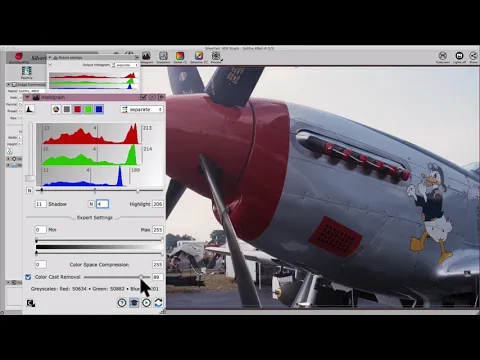Click the highlight marker on histogram slider
Viewport: 480px width, 360px height.
pyautogui.click(x=138, y=190)
